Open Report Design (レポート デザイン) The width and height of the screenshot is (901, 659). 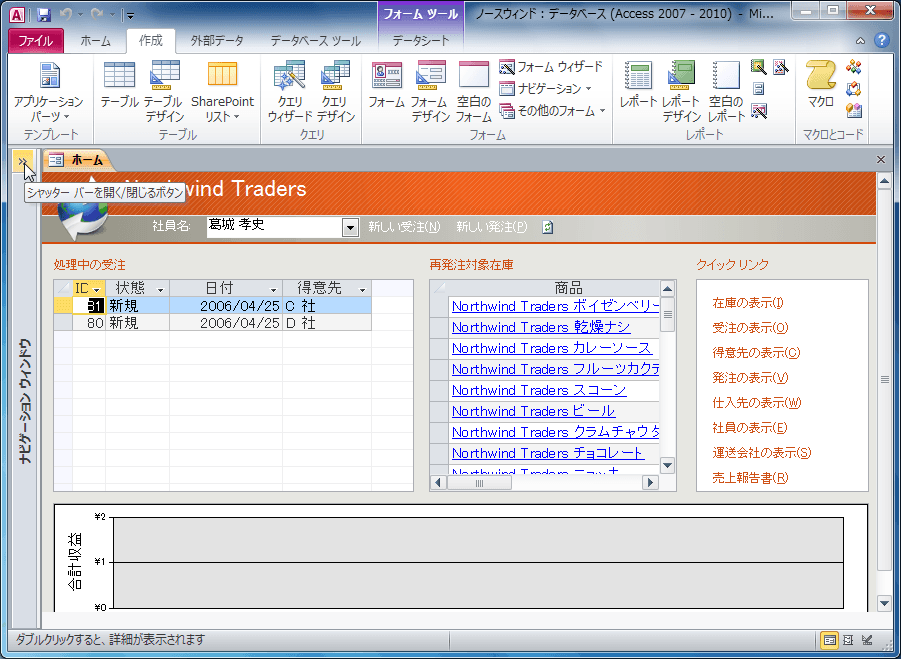coord(681,91)
